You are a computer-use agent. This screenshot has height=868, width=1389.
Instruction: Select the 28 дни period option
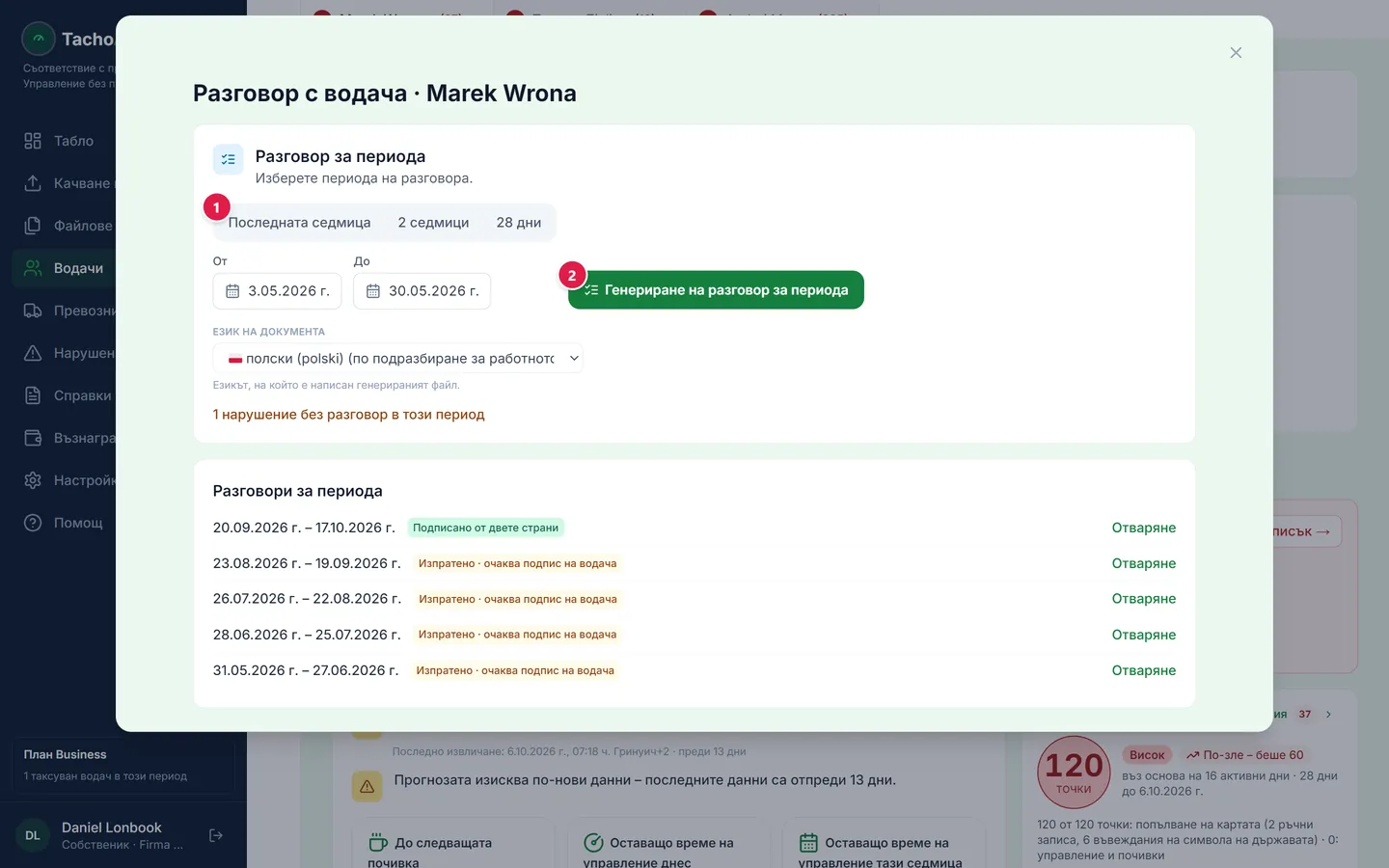click(519, 223)
